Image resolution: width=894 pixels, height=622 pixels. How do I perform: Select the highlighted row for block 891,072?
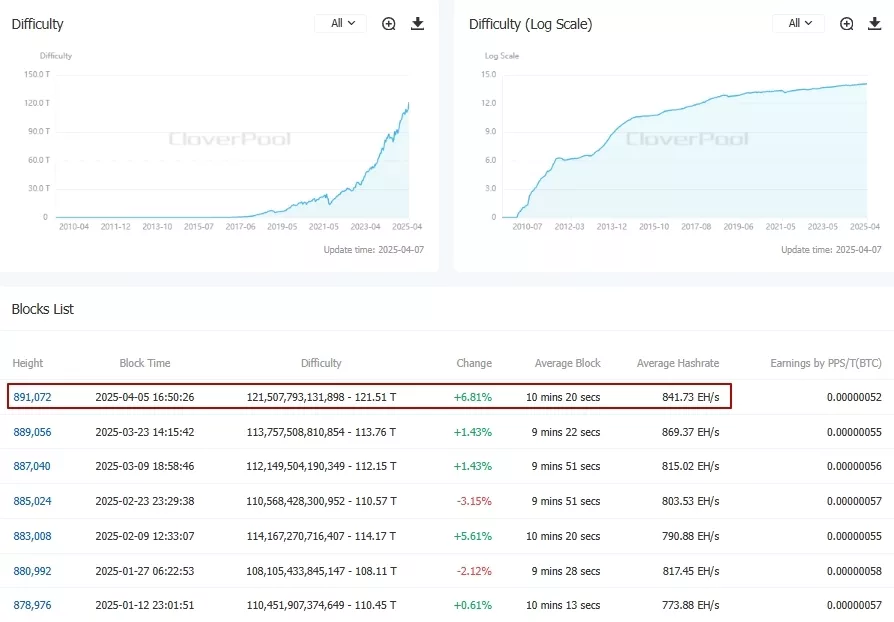370,396
